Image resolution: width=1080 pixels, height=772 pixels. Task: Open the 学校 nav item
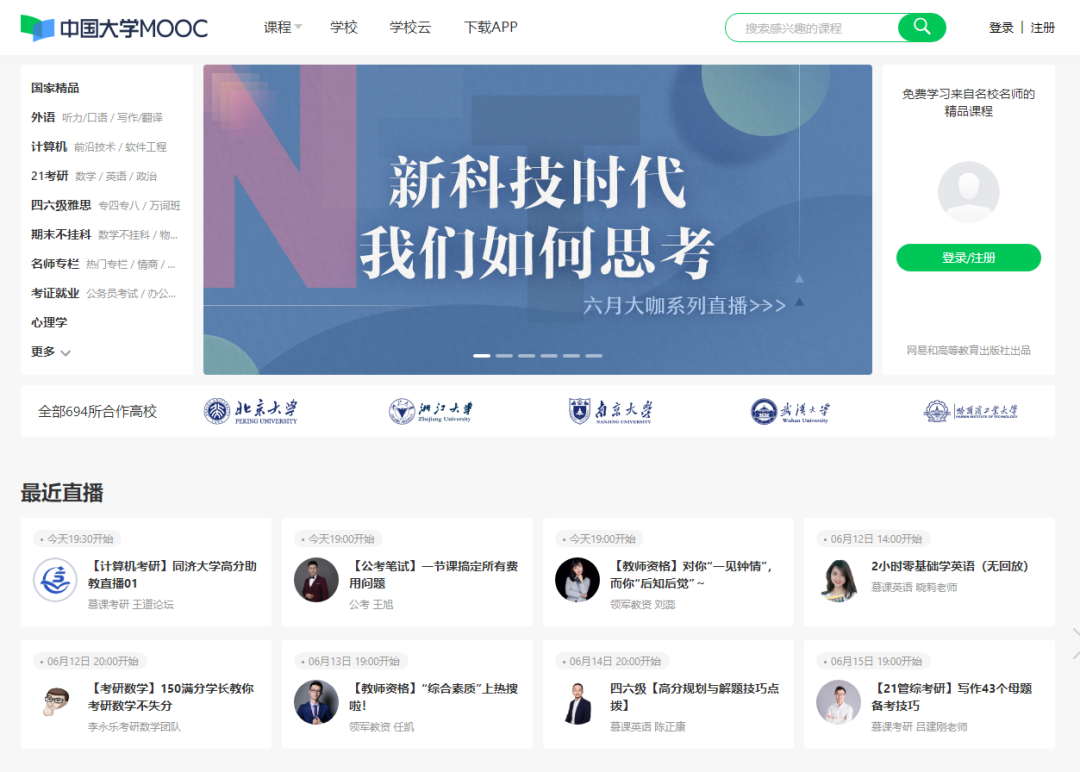click(343, 27)
